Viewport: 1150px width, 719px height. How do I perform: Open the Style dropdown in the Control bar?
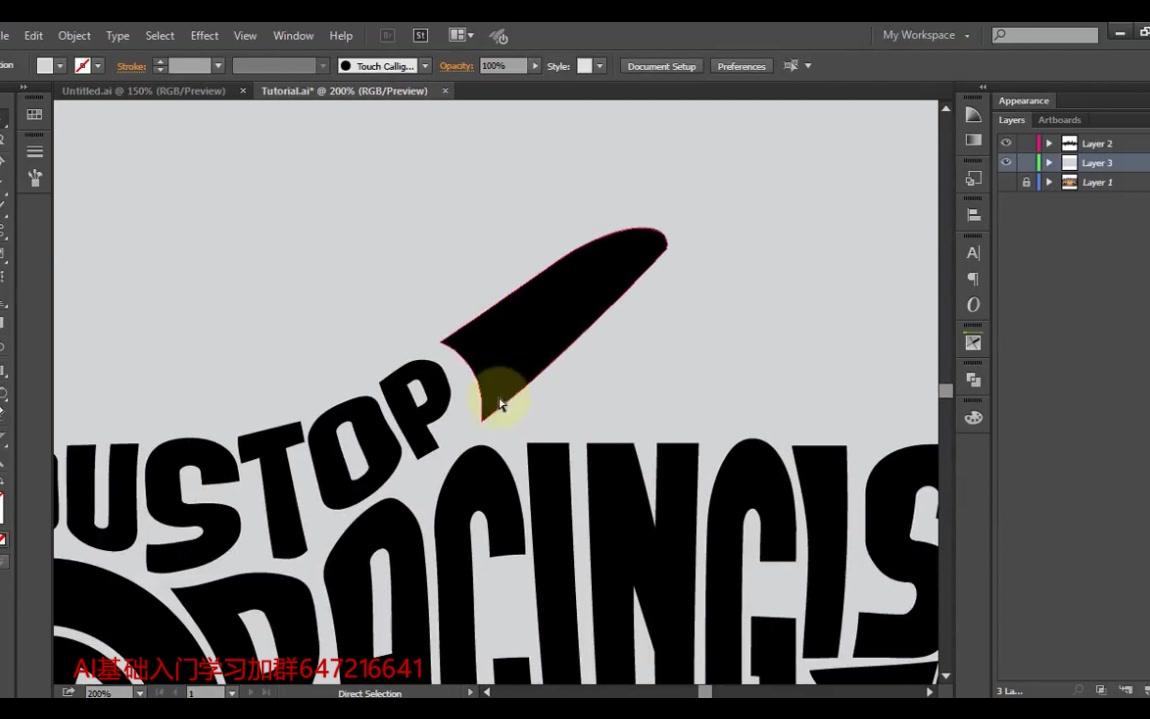click(598, 66)
